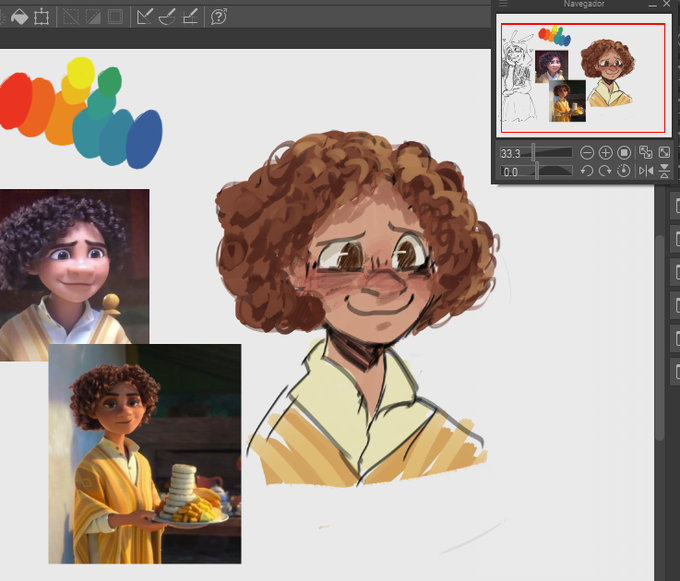Click the red paint blob on canvas
Screen dimensions: 680x581
tap(16, 101)
